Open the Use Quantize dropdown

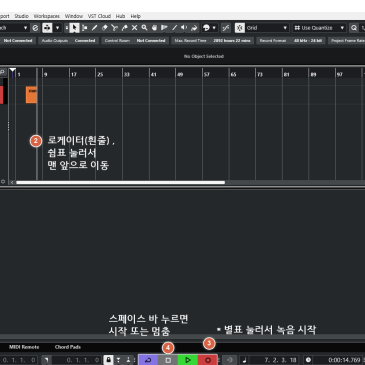(319, 28)
